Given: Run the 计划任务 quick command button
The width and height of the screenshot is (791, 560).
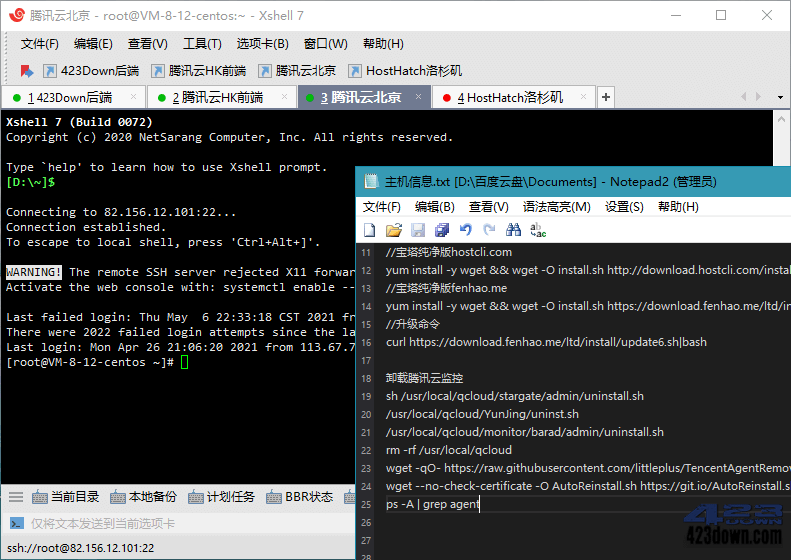Looking at the screenshot, I should point(221,497).
